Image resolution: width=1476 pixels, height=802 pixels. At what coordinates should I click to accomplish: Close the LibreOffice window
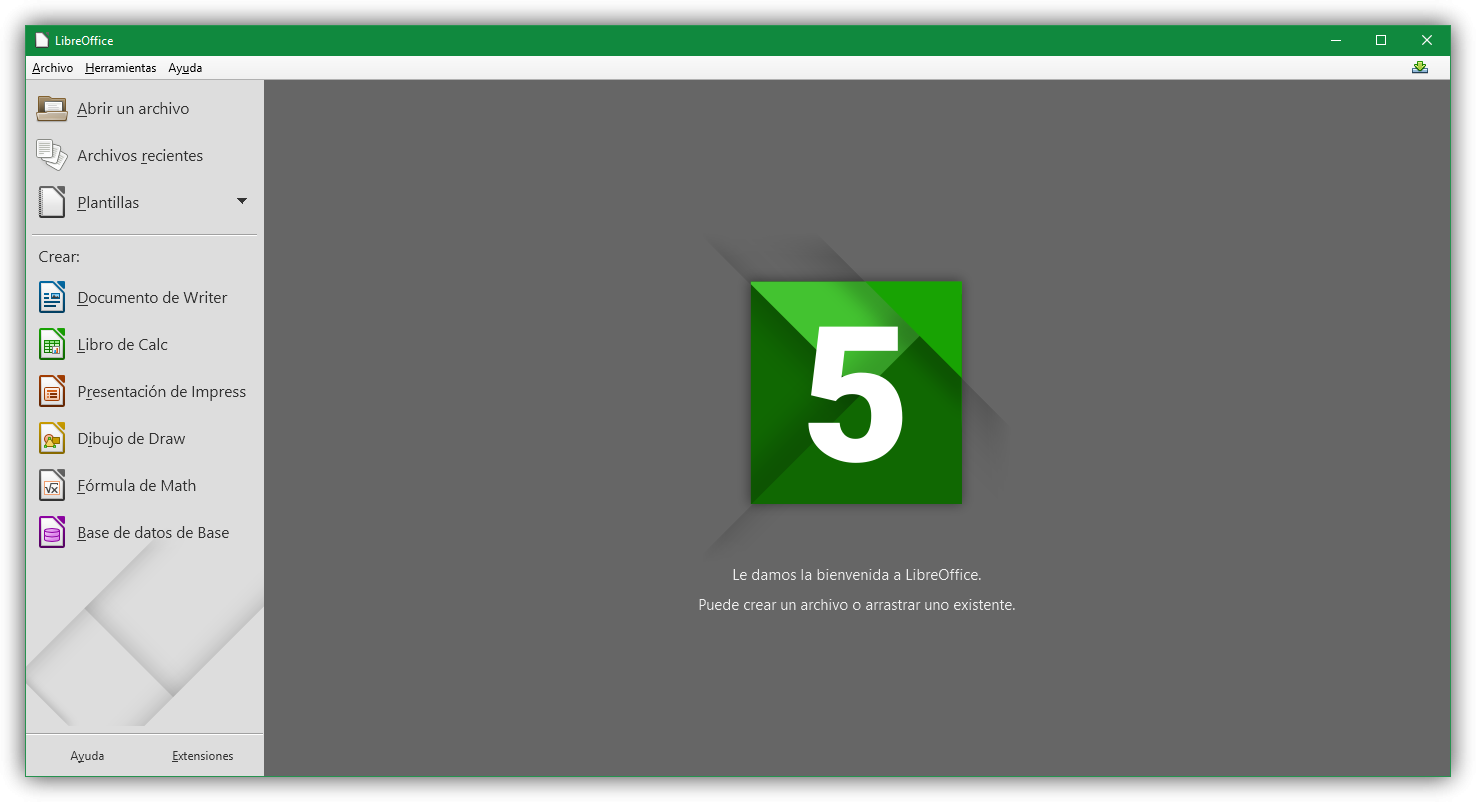tap(1427, 40)
